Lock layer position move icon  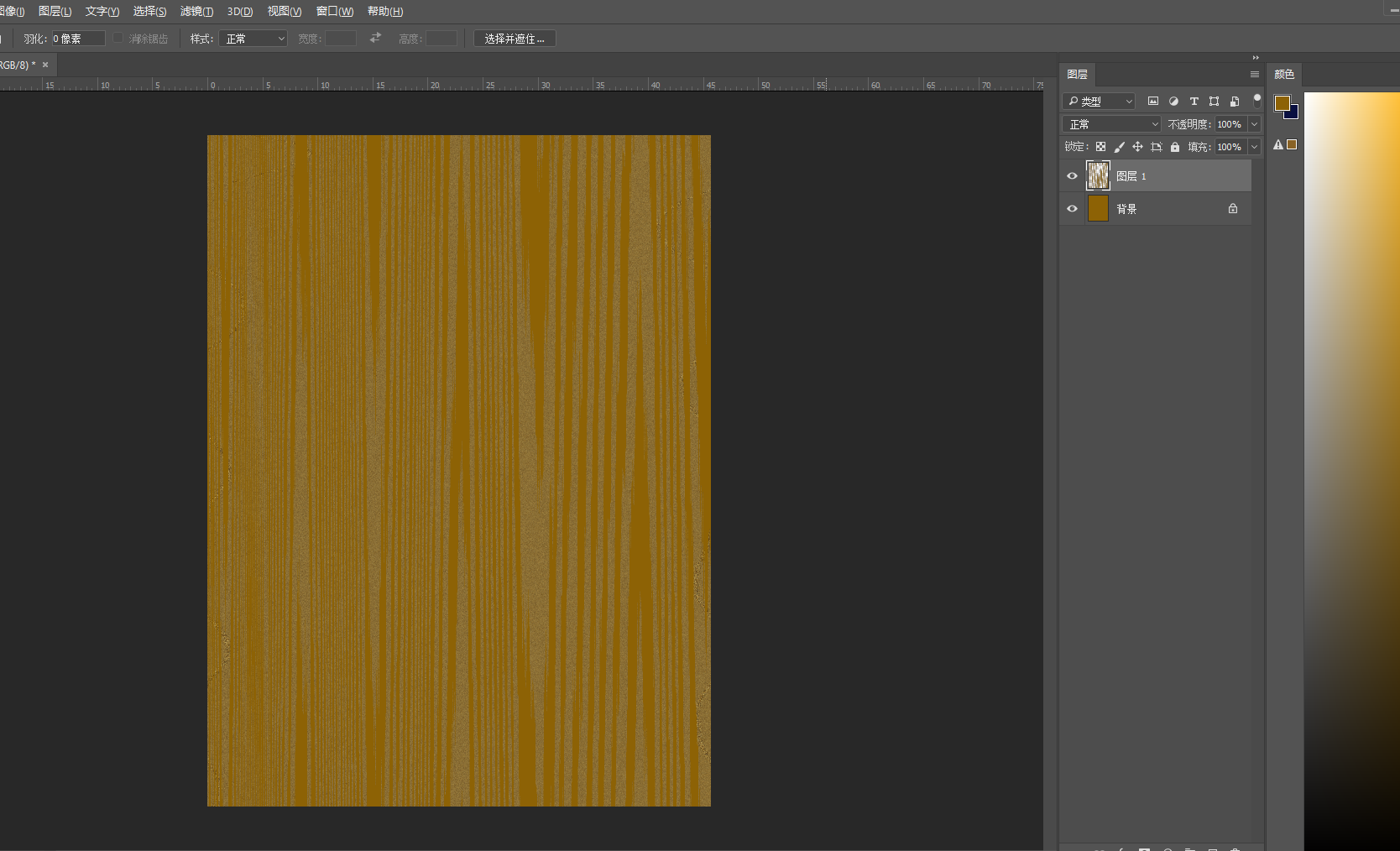point(1137,147)
